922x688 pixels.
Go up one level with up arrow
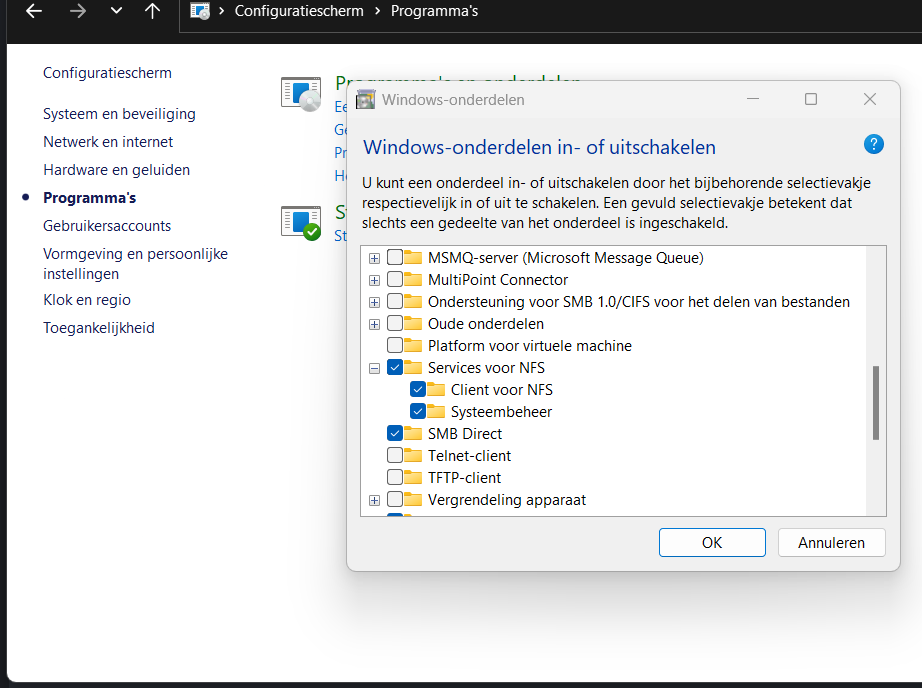tap(152, 11)
